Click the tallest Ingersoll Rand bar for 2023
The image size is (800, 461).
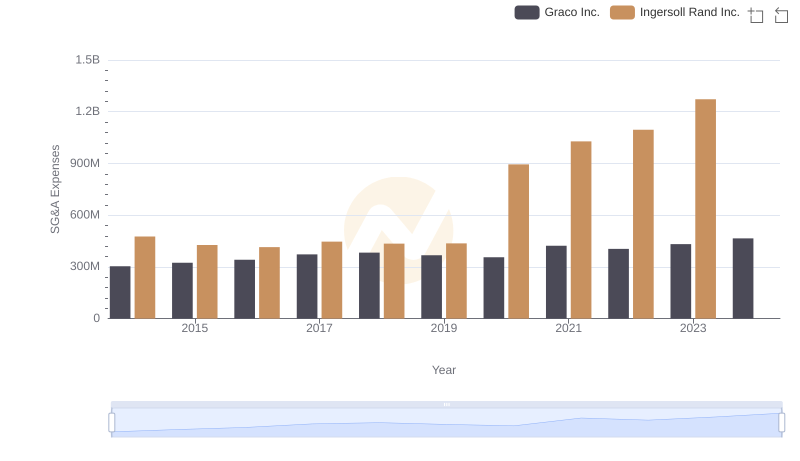[706, 209]
